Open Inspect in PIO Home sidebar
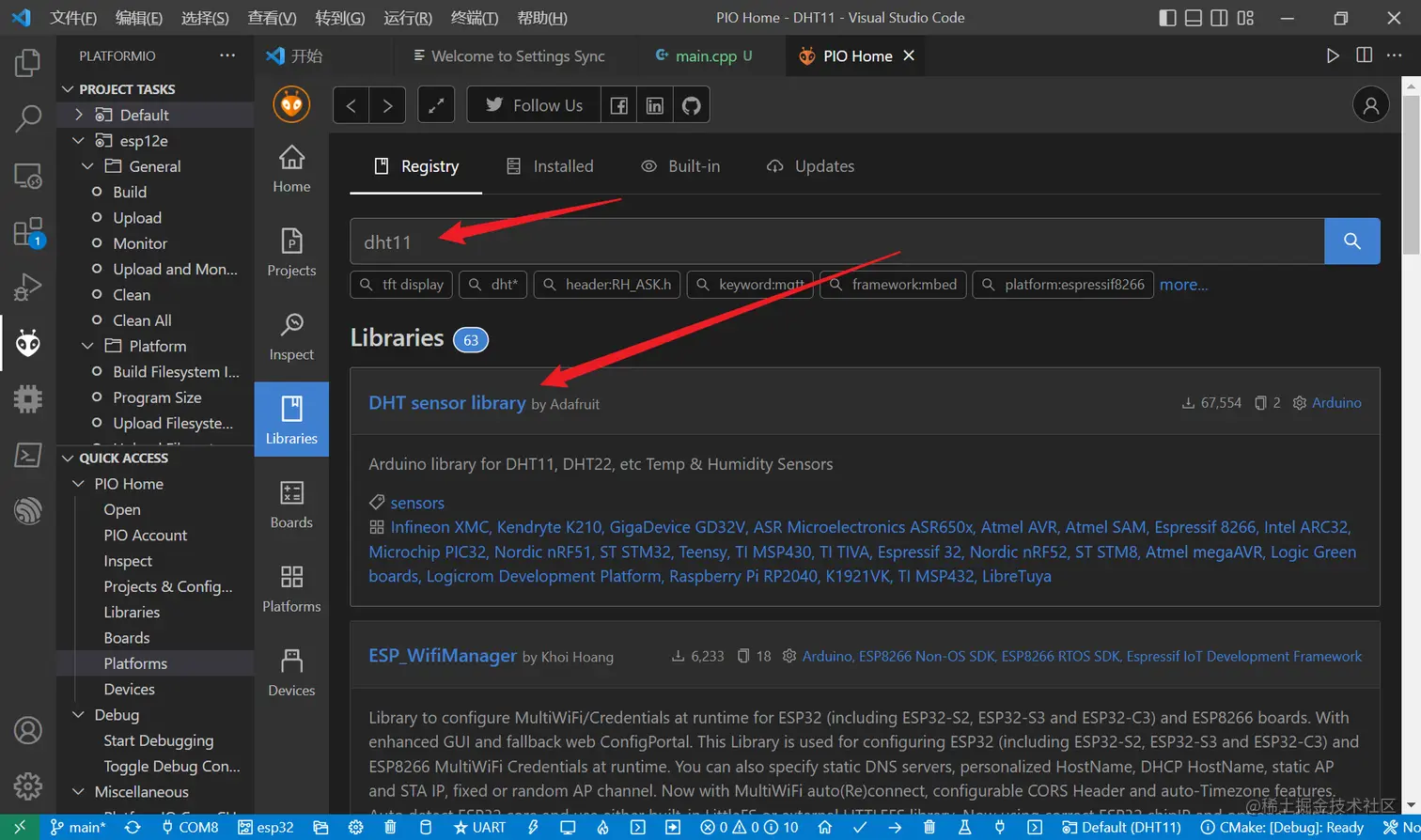 291,337
